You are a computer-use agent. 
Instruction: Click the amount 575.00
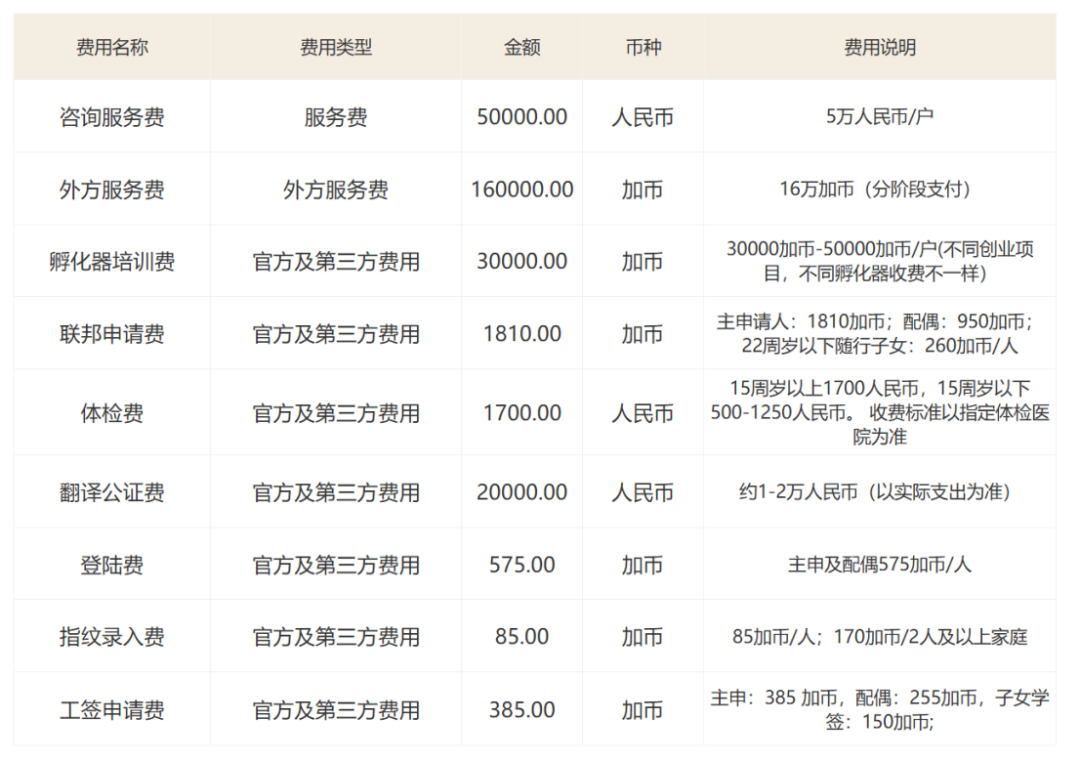pos(521,565)
